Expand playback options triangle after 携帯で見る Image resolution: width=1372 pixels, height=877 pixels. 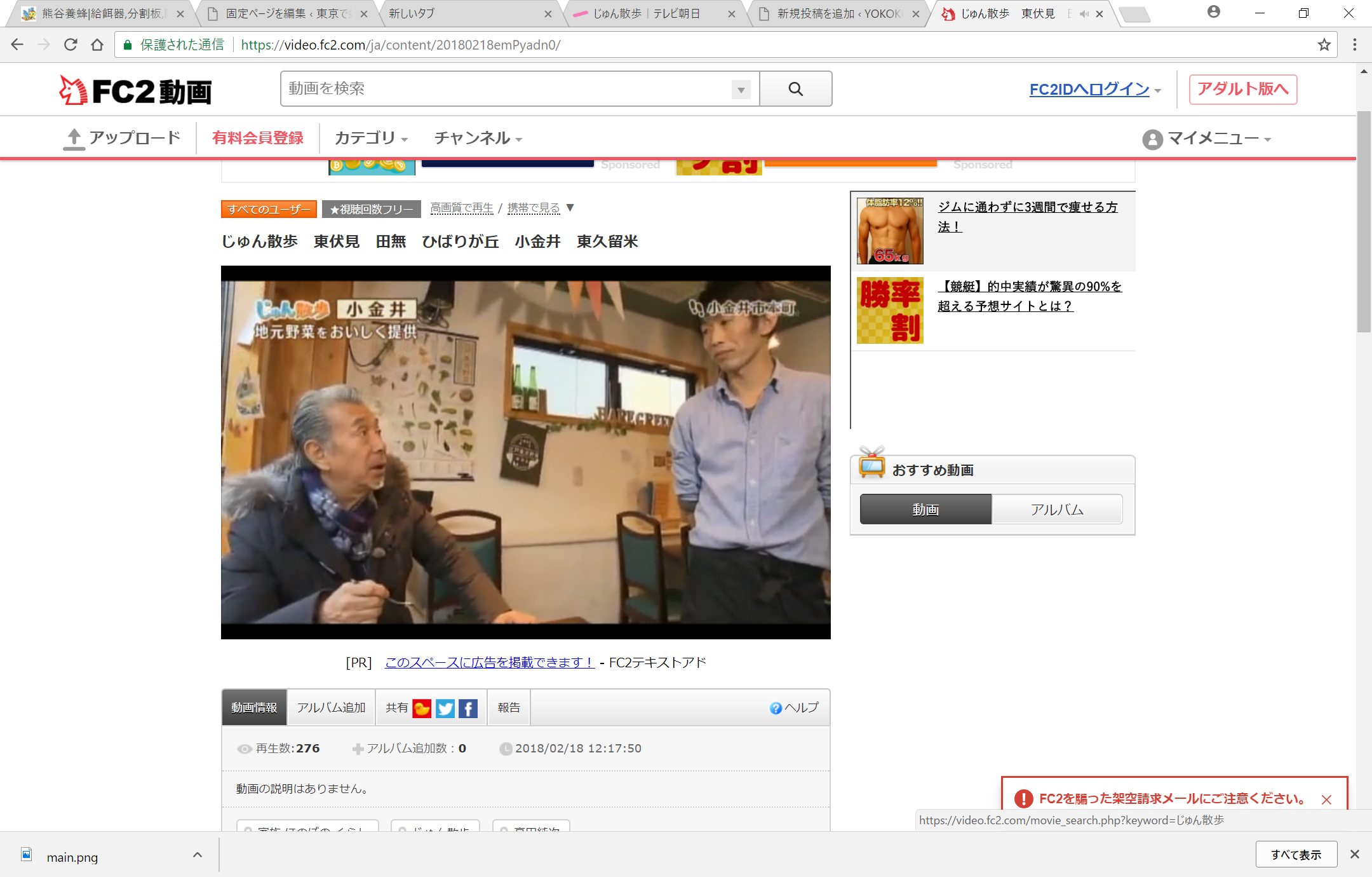click(x=570, y=208)
